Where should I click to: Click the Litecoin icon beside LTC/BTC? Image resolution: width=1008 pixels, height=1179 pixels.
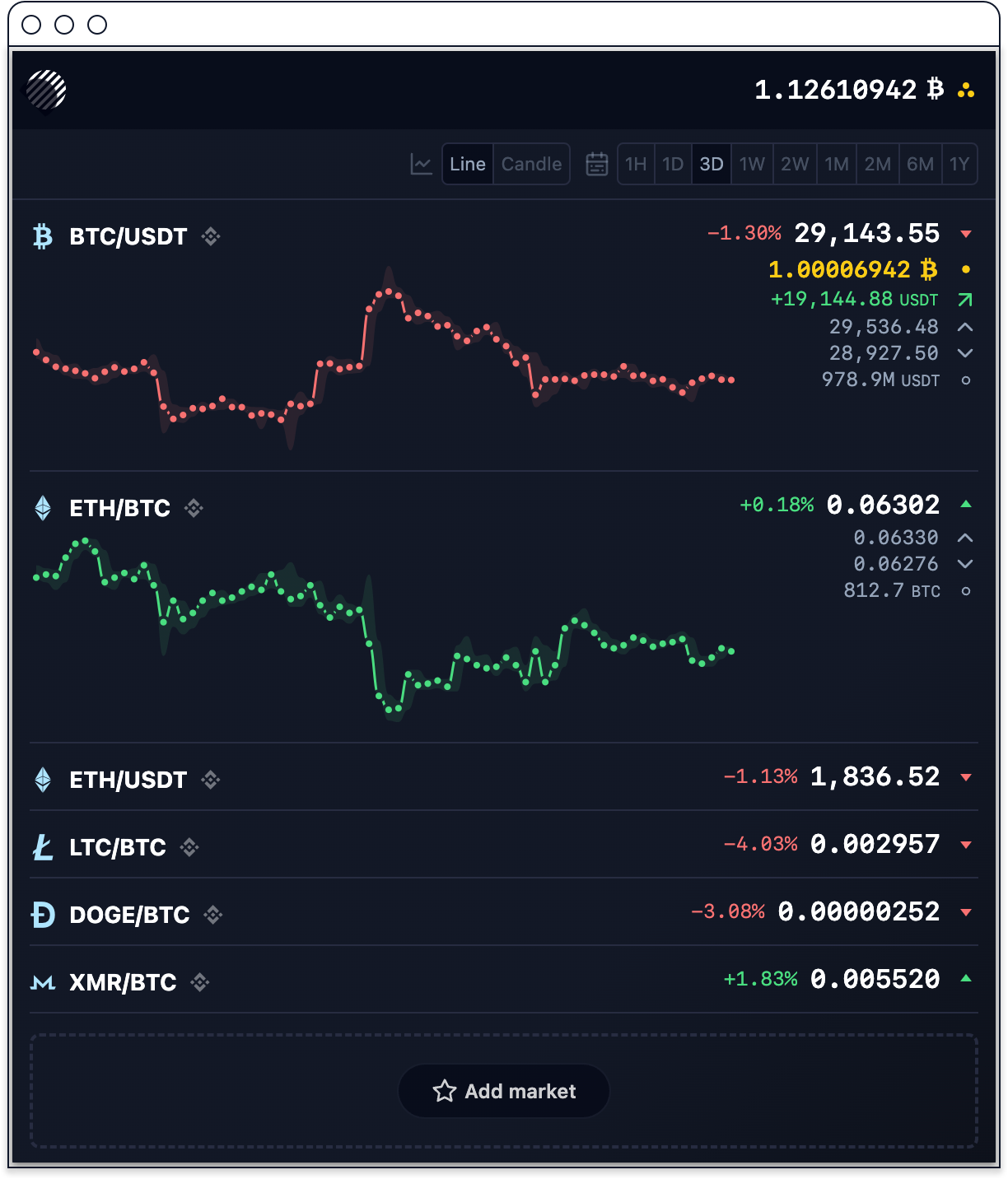[x=43, y=847]
